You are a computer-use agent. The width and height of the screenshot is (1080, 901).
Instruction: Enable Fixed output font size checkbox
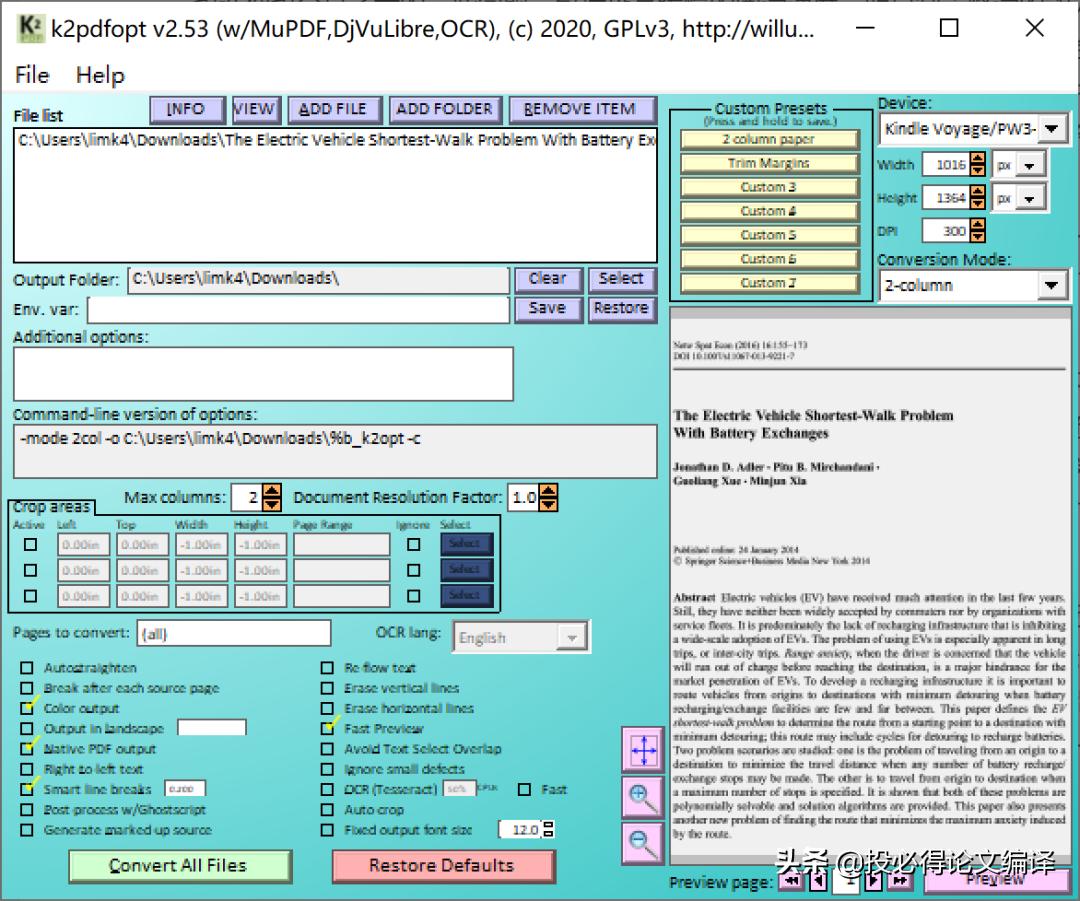(x=327, y=830)
